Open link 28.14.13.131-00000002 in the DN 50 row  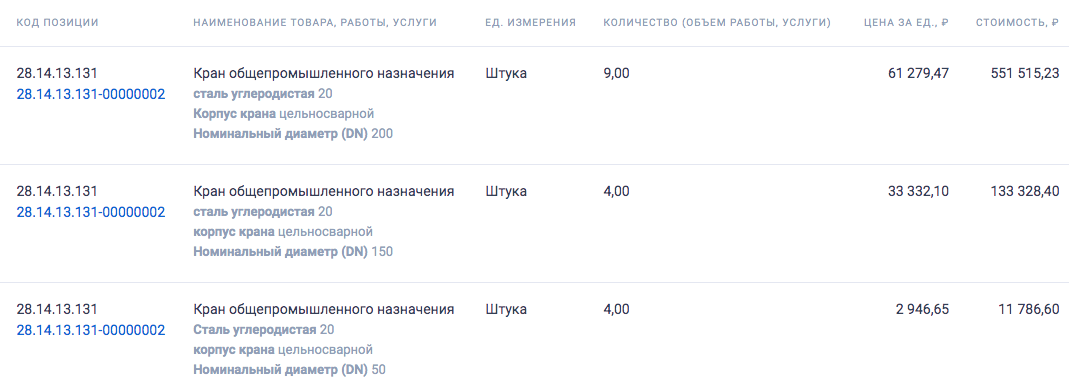91,330
